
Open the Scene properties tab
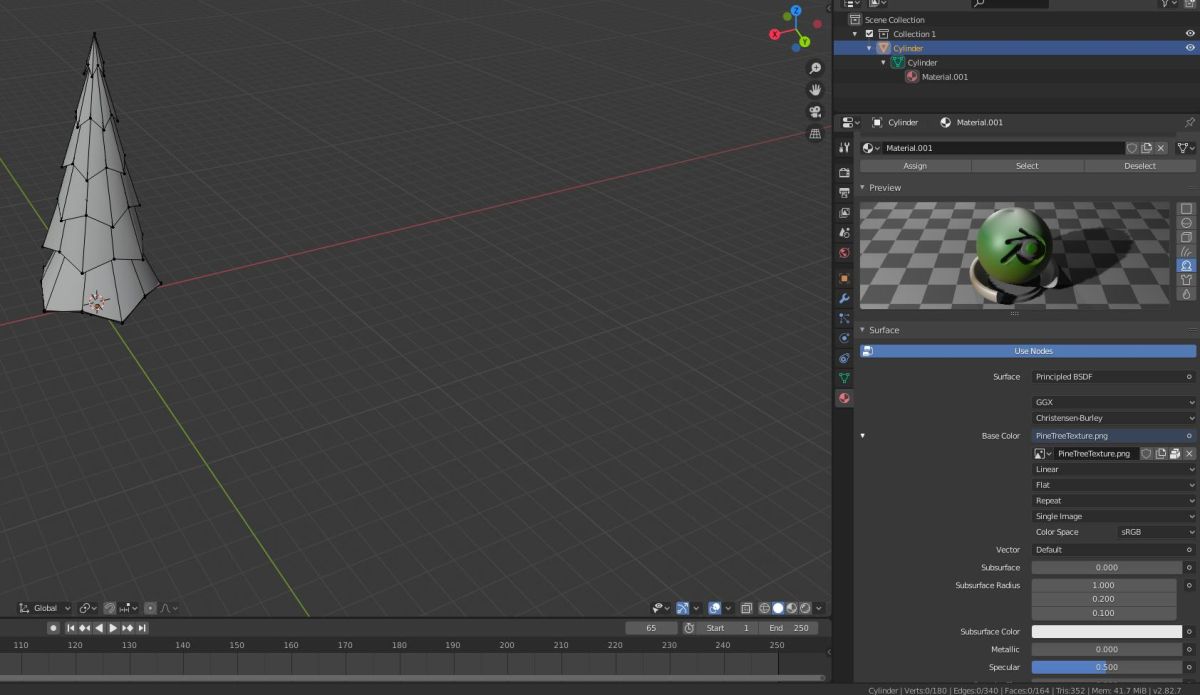point(844,233)
